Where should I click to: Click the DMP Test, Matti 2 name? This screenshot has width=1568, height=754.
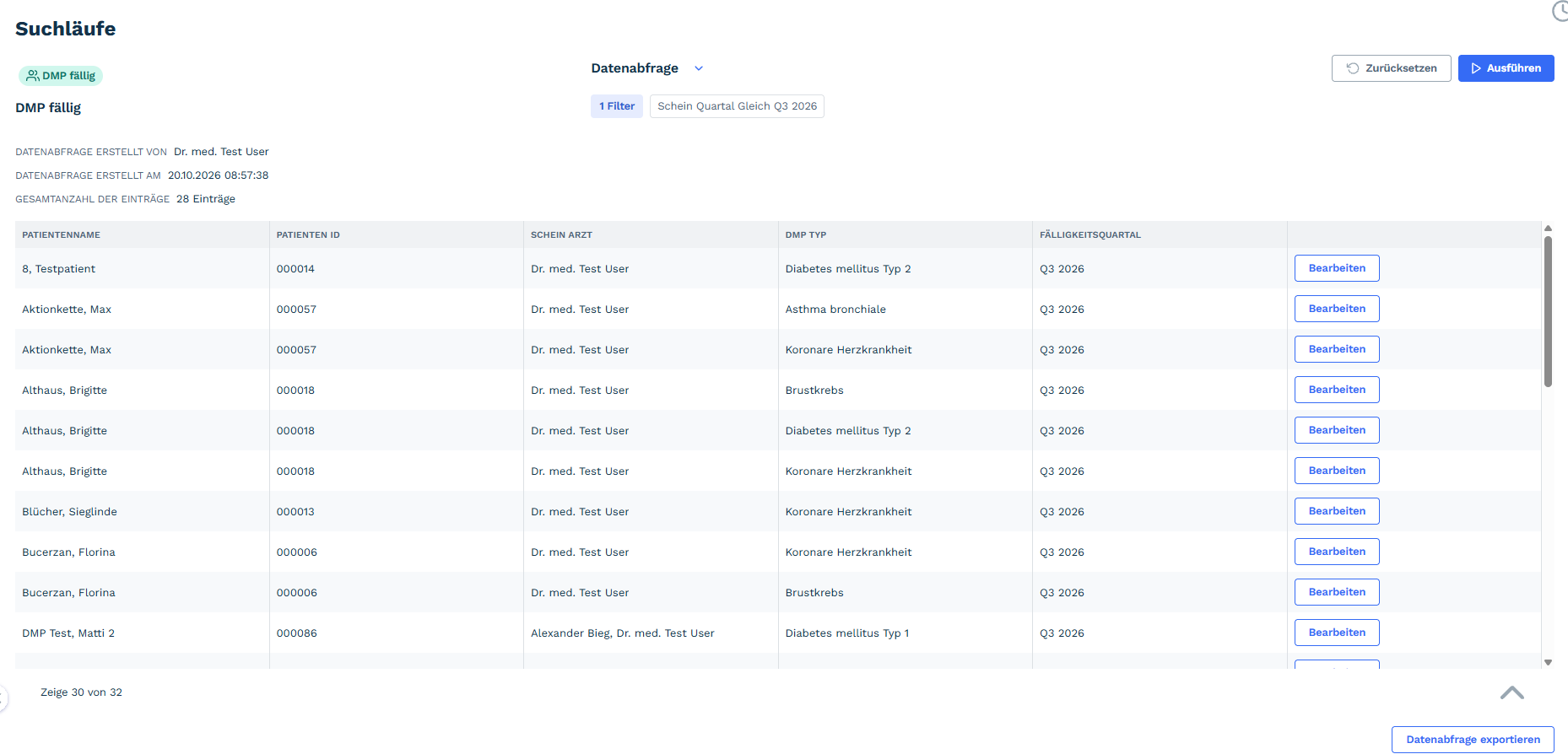tap(68, 633)
